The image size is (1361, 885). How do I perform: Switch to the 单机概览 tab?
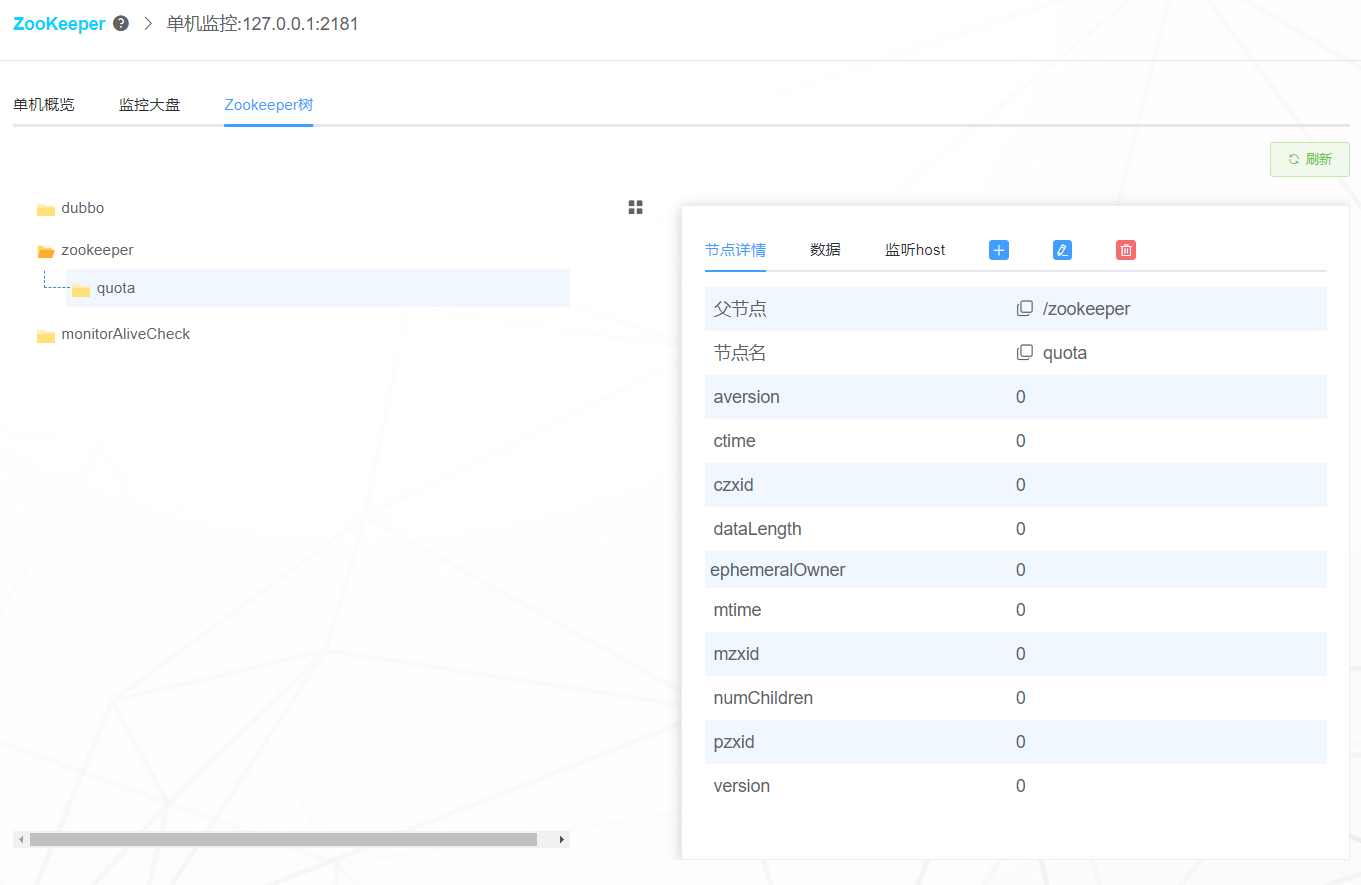(x=44, y=104)
